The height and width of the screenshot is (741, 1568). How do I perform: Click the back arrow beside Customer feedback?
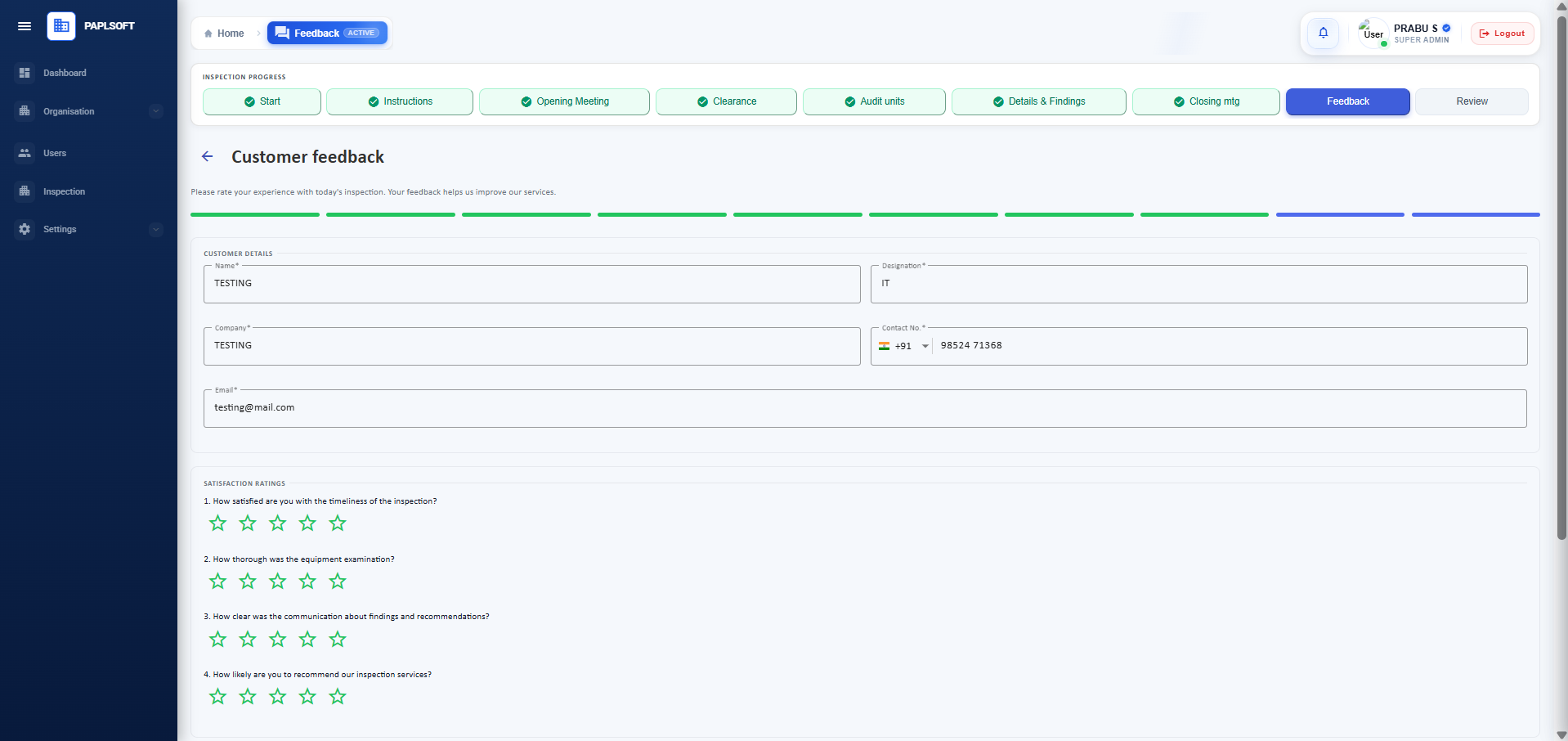pyautogui.click(x=208, y=156)
